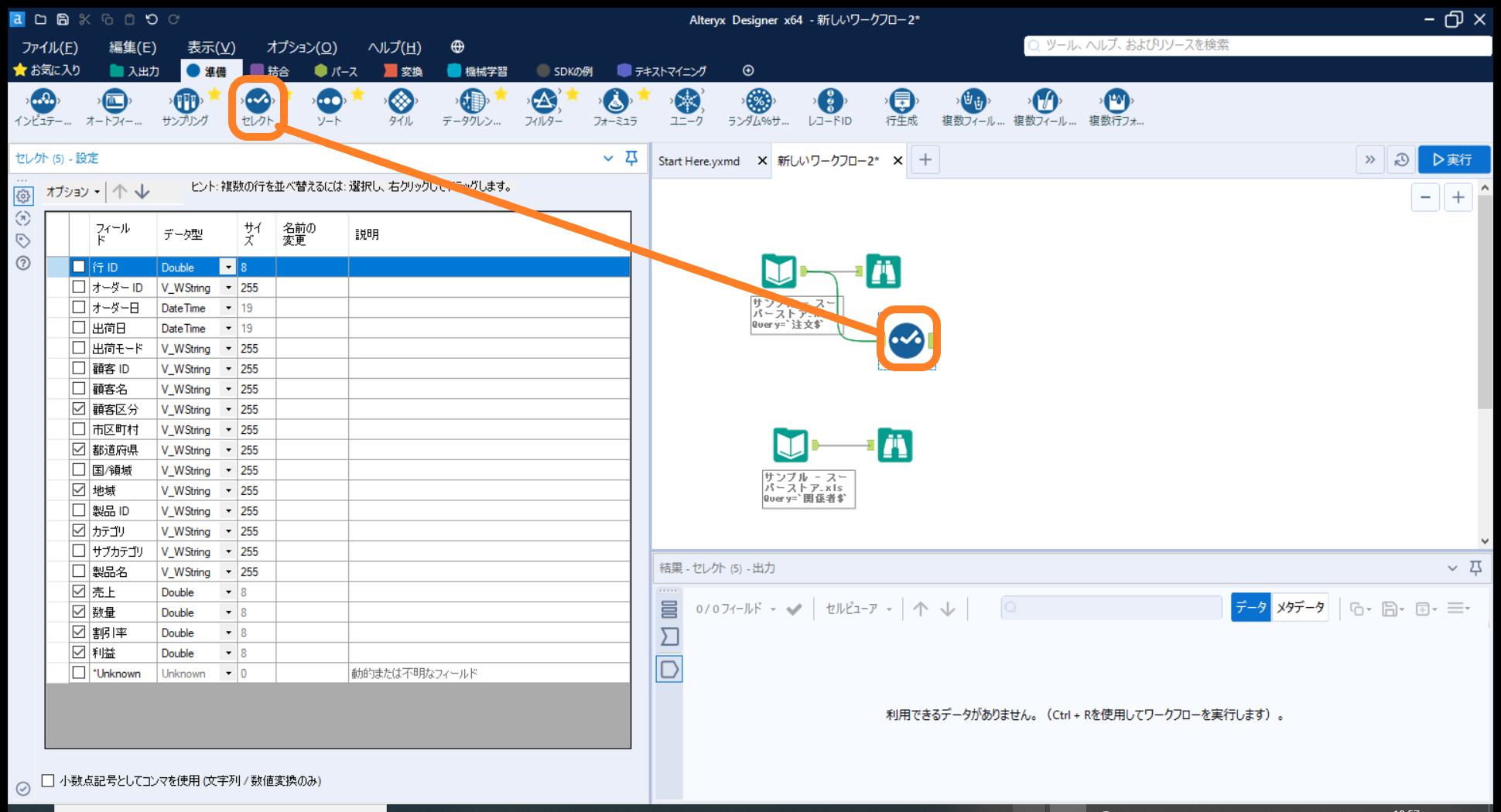The height and width of the screenshot is (812, 1501).
Task: Choose the フォーミュラ tool icon
Action: (615, 101)
